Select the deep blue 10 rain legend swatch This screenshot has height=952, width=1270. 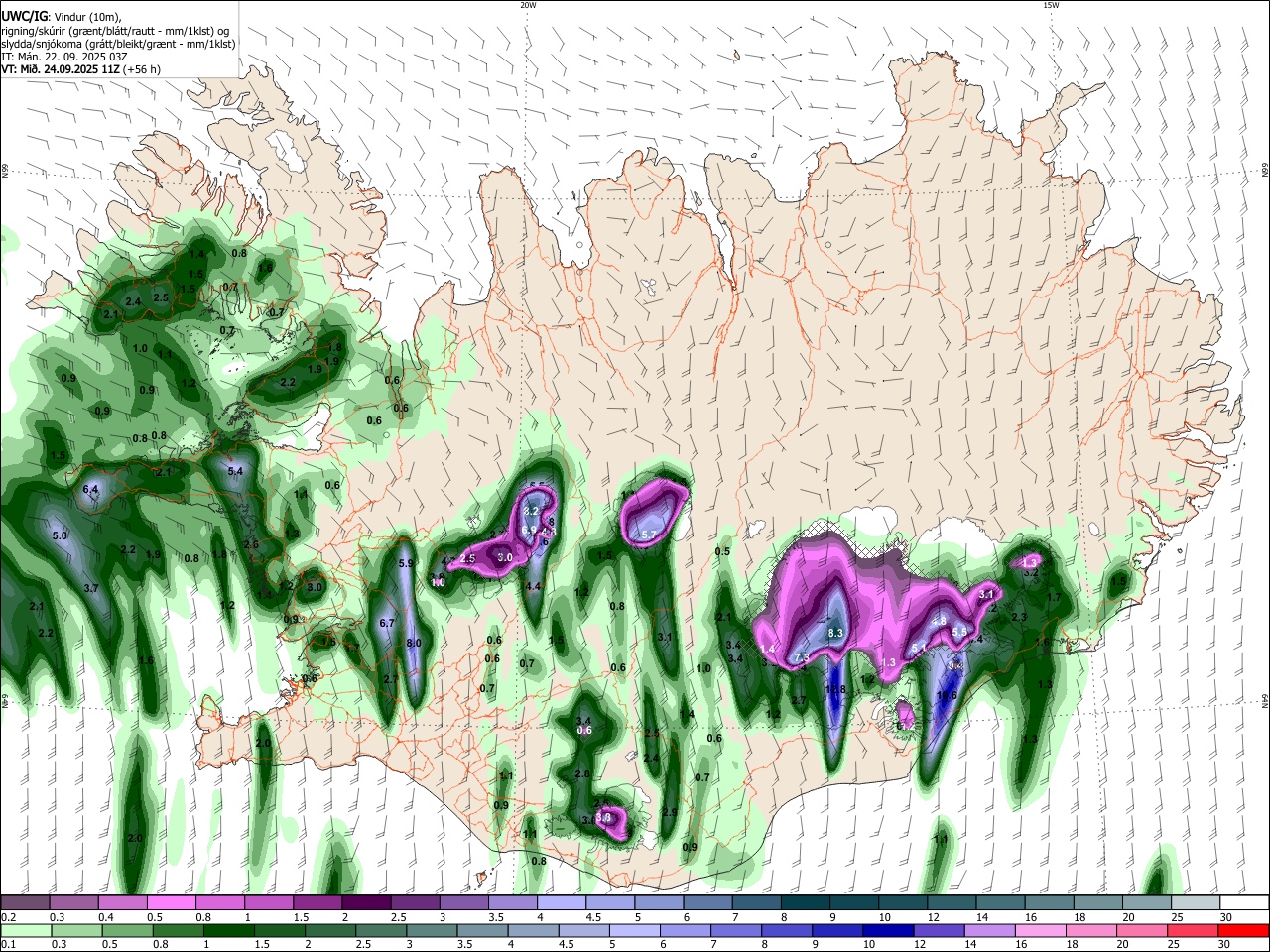(x=888, y=931)
